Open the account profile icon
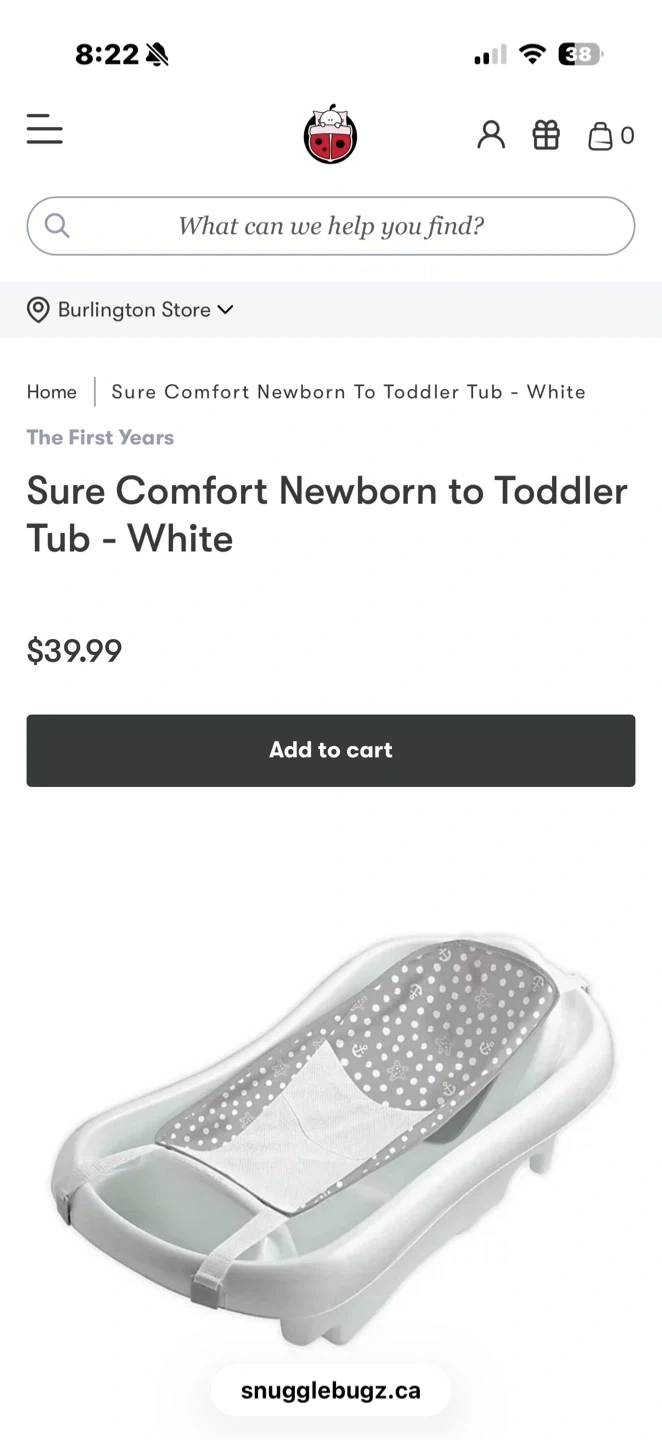The height and width of the screenshot is (1440, 662). [x=491, y=135]
